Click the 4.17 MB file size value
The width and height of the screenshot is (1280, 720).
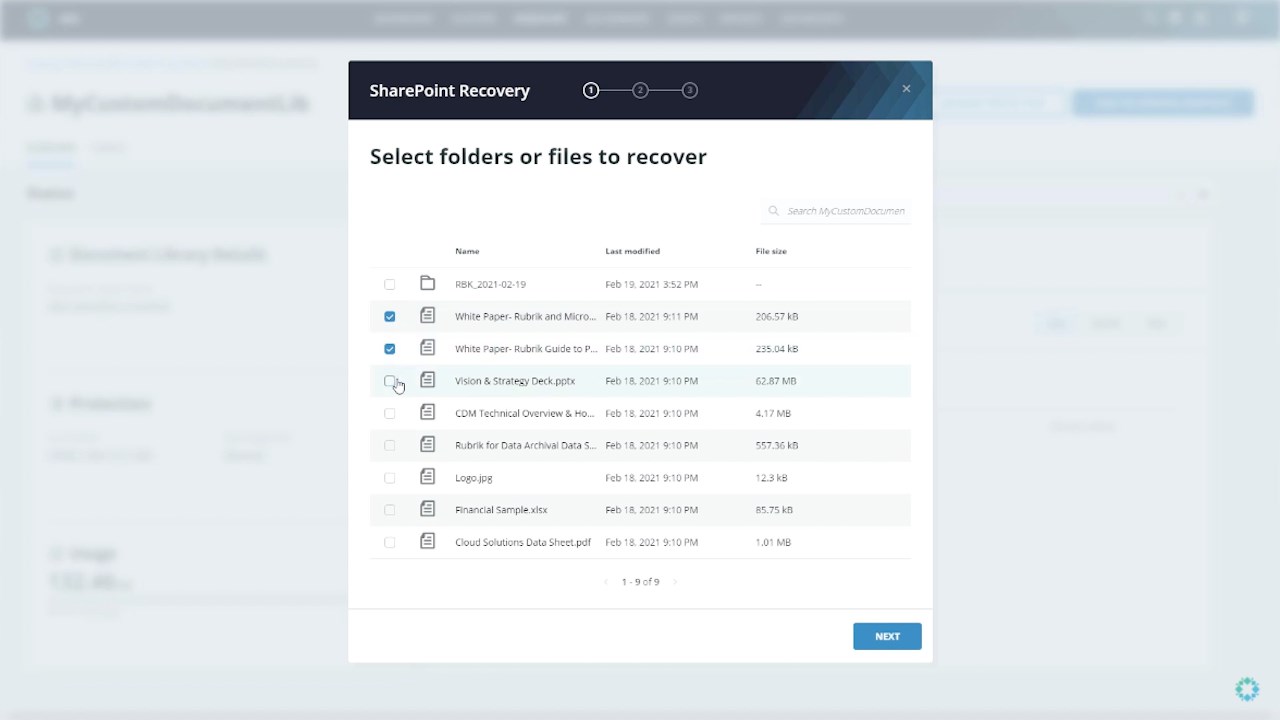point(773,413)
